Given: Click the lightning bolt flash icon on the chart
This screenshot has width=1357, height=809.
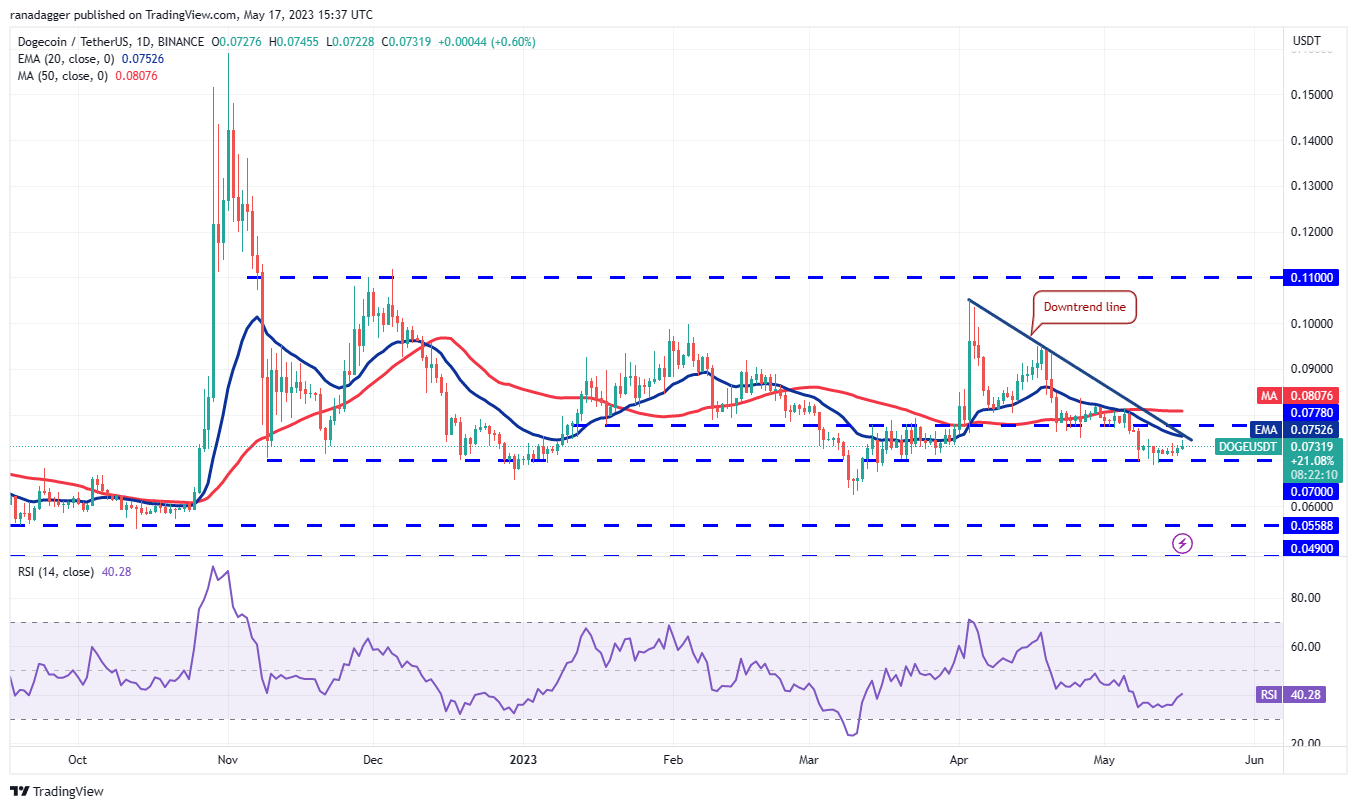Looking at the screenshot, I should pos(1181,544).
